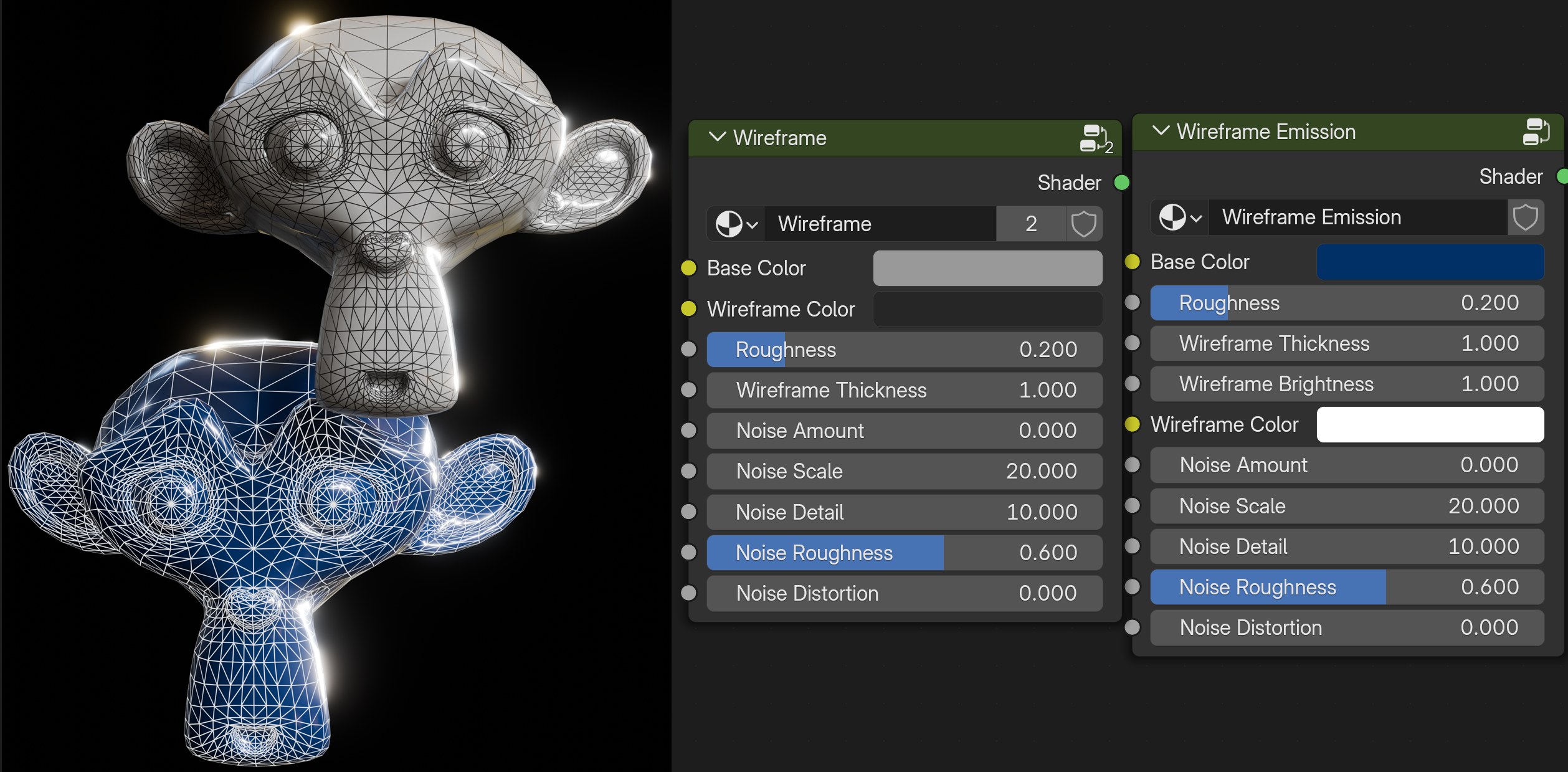1568x772 pixels.
Task: Open the gray Base Color swatch on the Wireframe node
Action: point(987,269)
